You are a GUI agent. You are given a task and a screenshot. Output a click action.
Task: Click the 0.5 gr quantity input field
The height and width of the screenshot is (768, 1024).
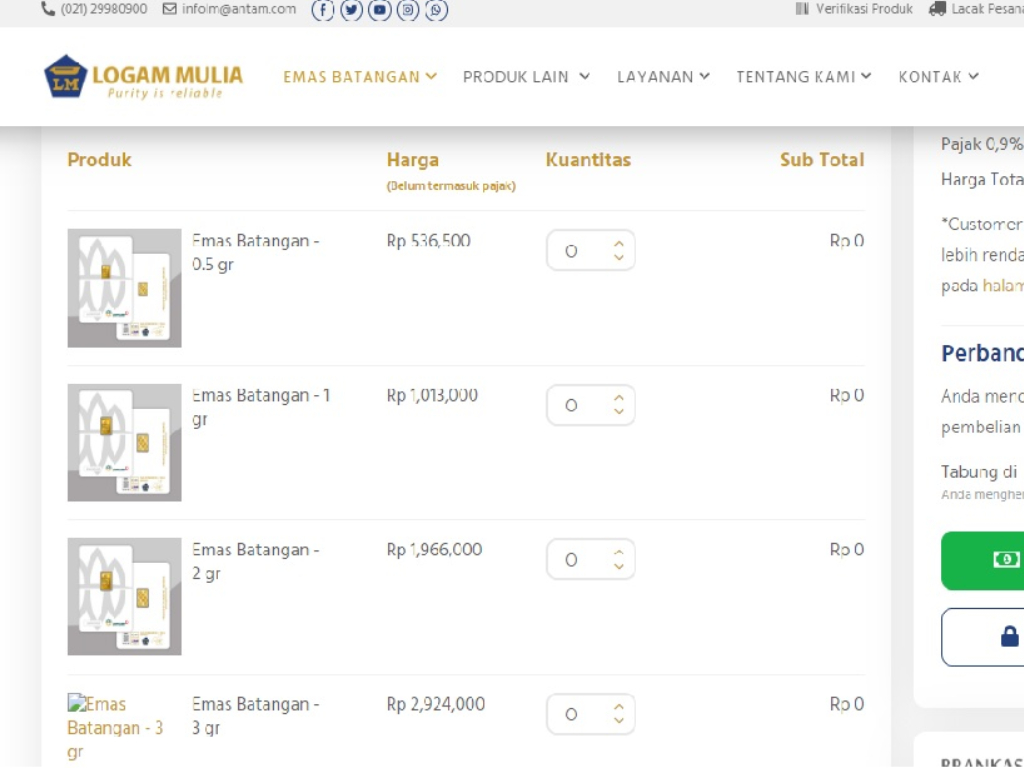pos(590,251)
